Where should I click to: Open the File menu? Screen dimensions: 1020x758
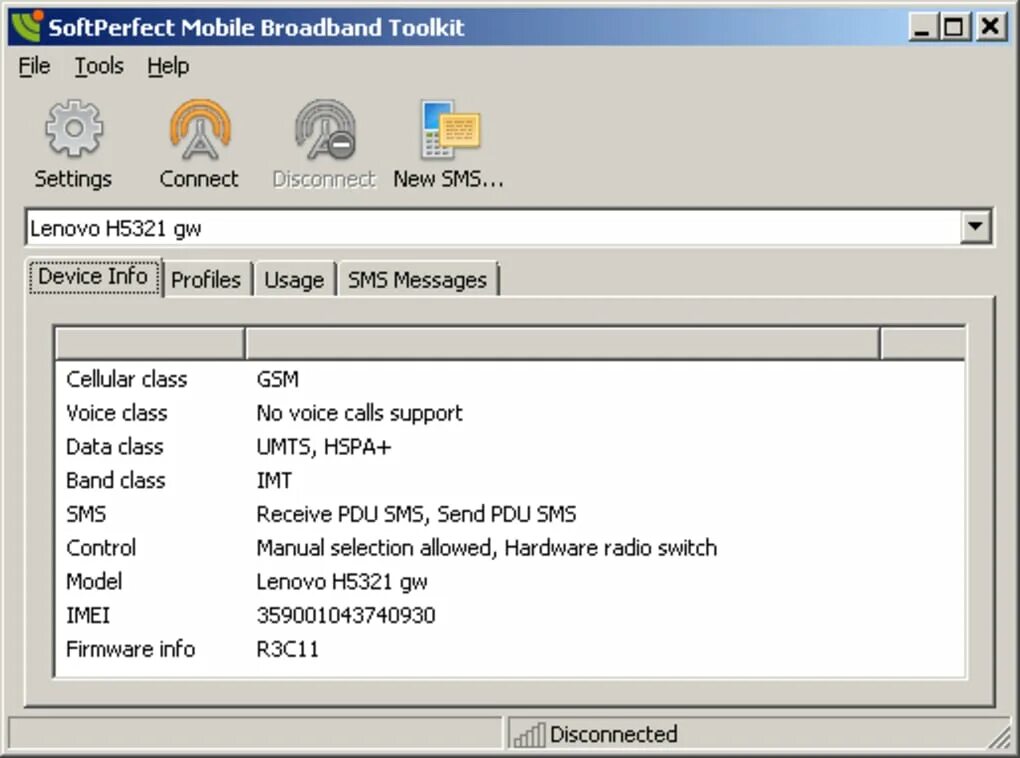tap(33, 66)
